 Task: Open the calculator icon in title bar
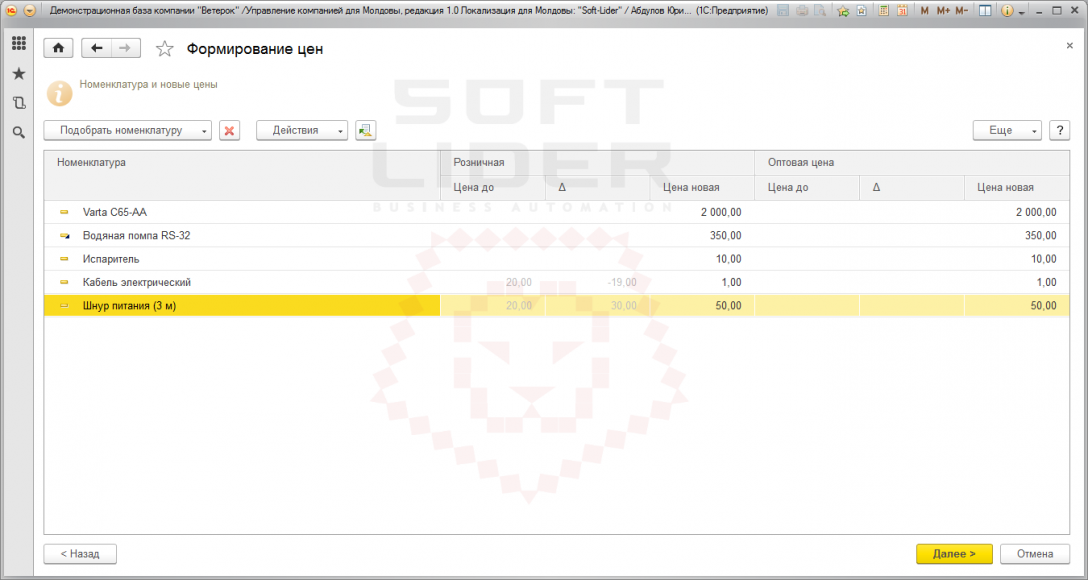(883, 11)
